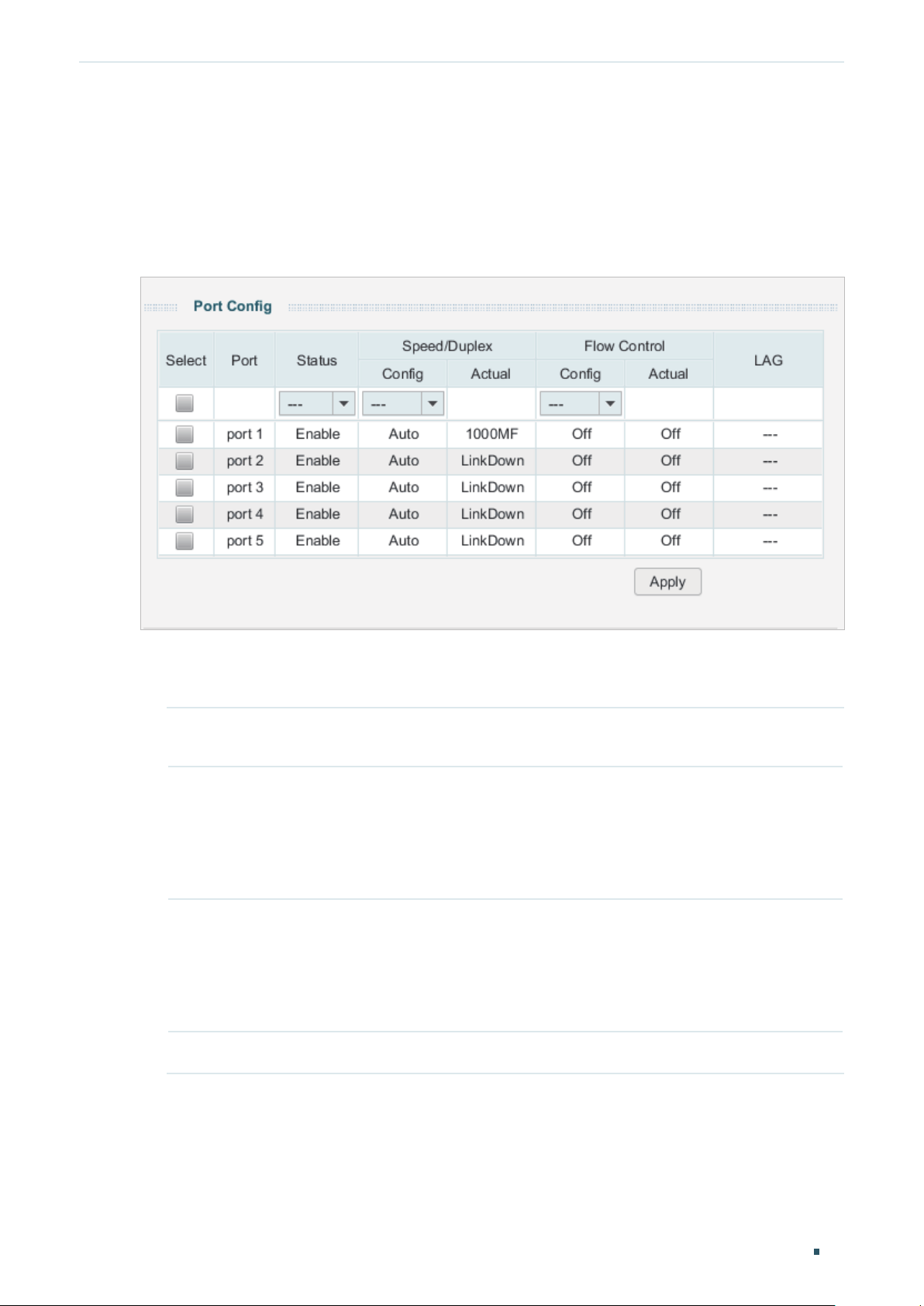The width and height of the screenshot is (924, 1306).
Task: Click the LAG value for port 1
Action: (770, 435)
